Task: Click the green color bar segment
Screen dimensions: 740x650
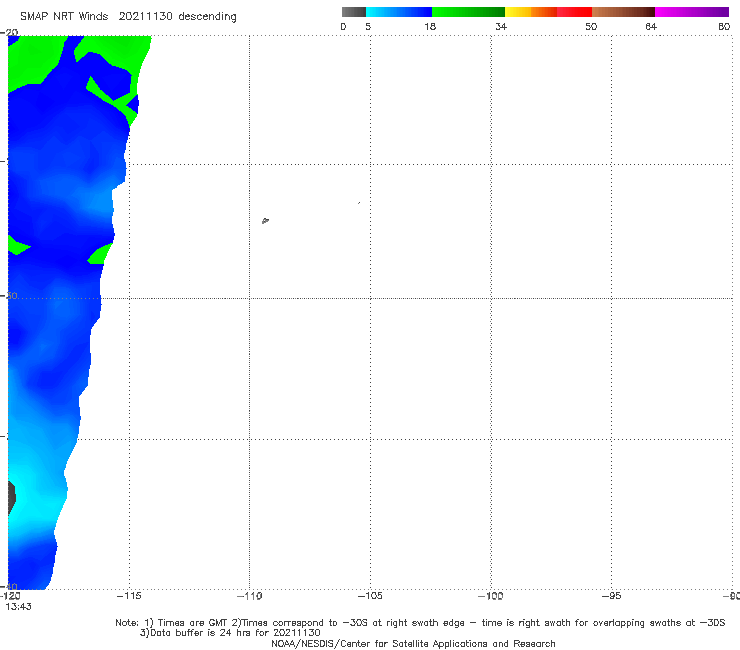Action: [468, 12]
